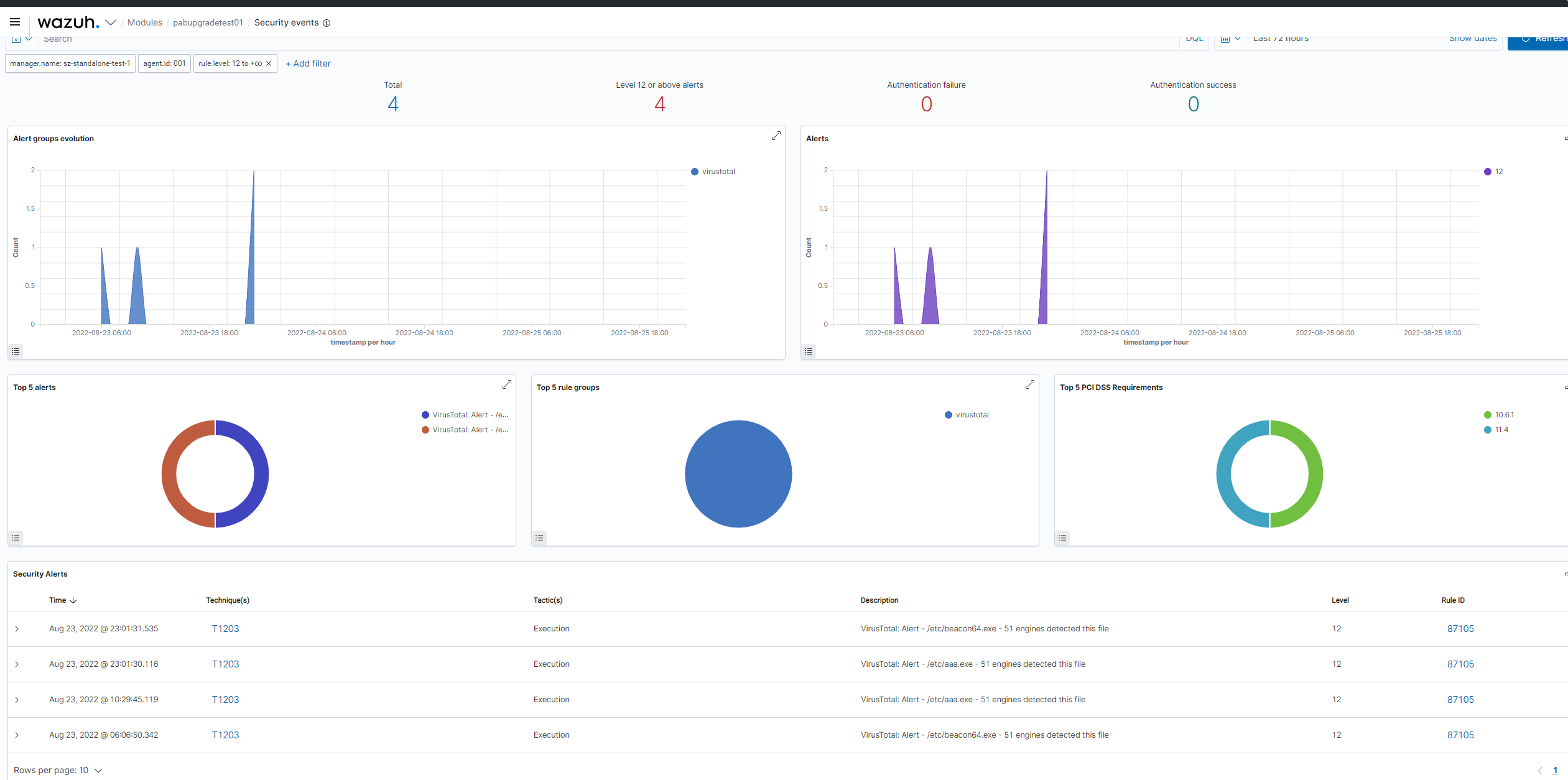Toggle the Top 5 rule groups legend
Screen dimensions: 1568x780
pyautogui.click(x=539, y=538)
